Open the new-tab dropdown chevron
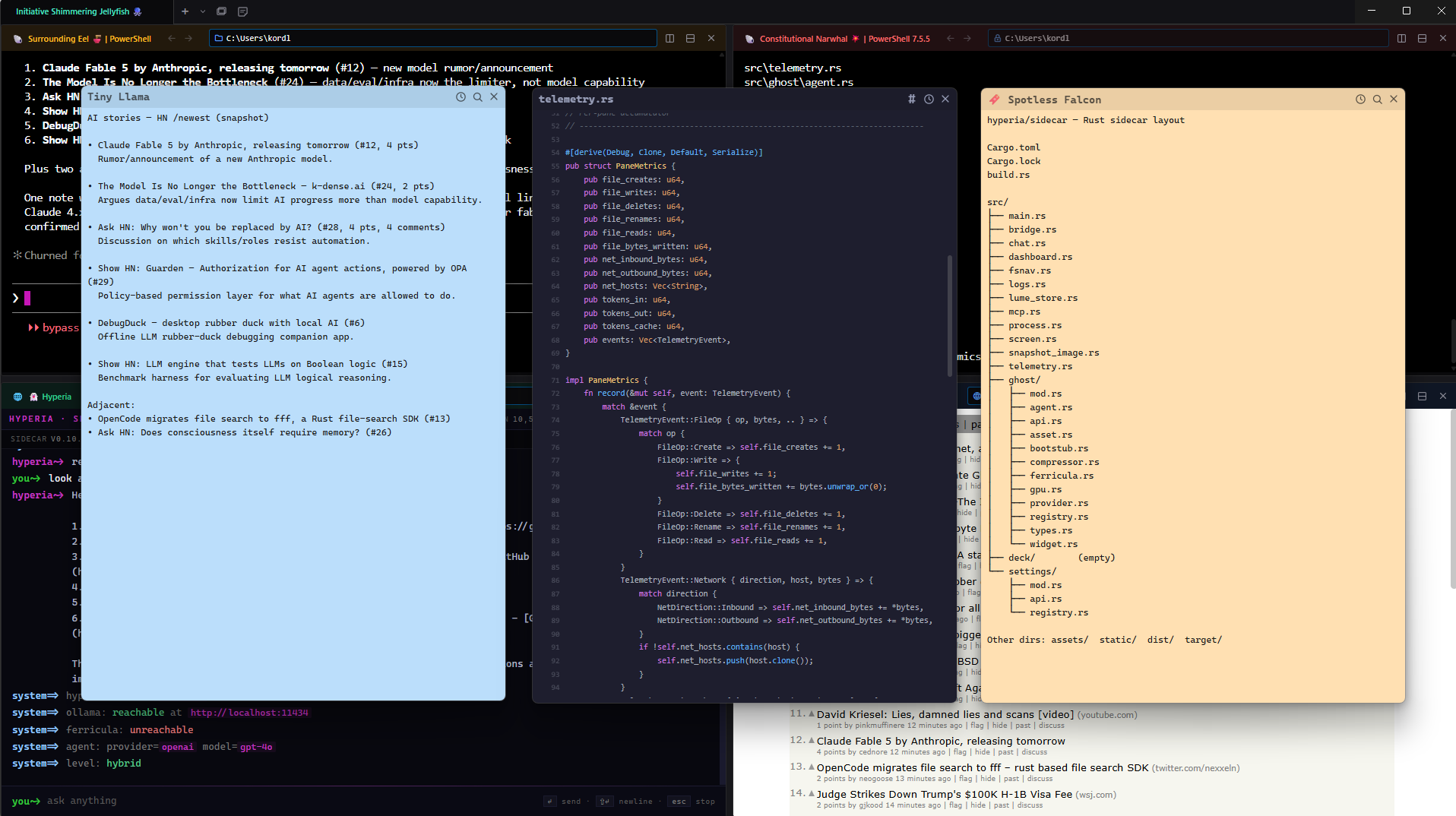The image size is (1456, 816). [x=203, y=11]
